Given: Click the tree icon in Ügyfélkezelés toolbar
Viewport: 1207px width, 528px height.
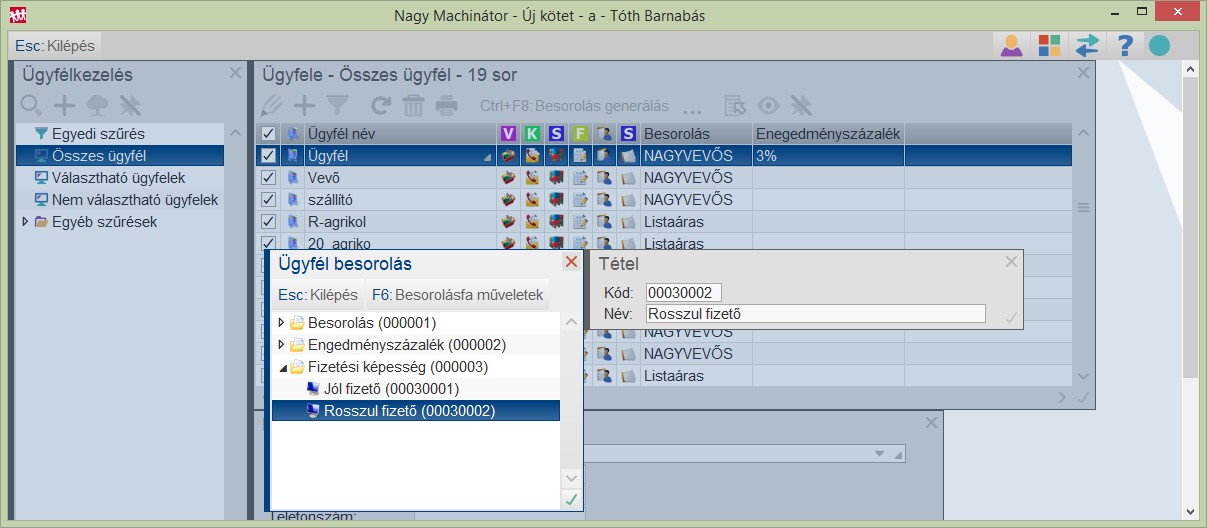Looking at the screenshot, I should click(97, 105).
